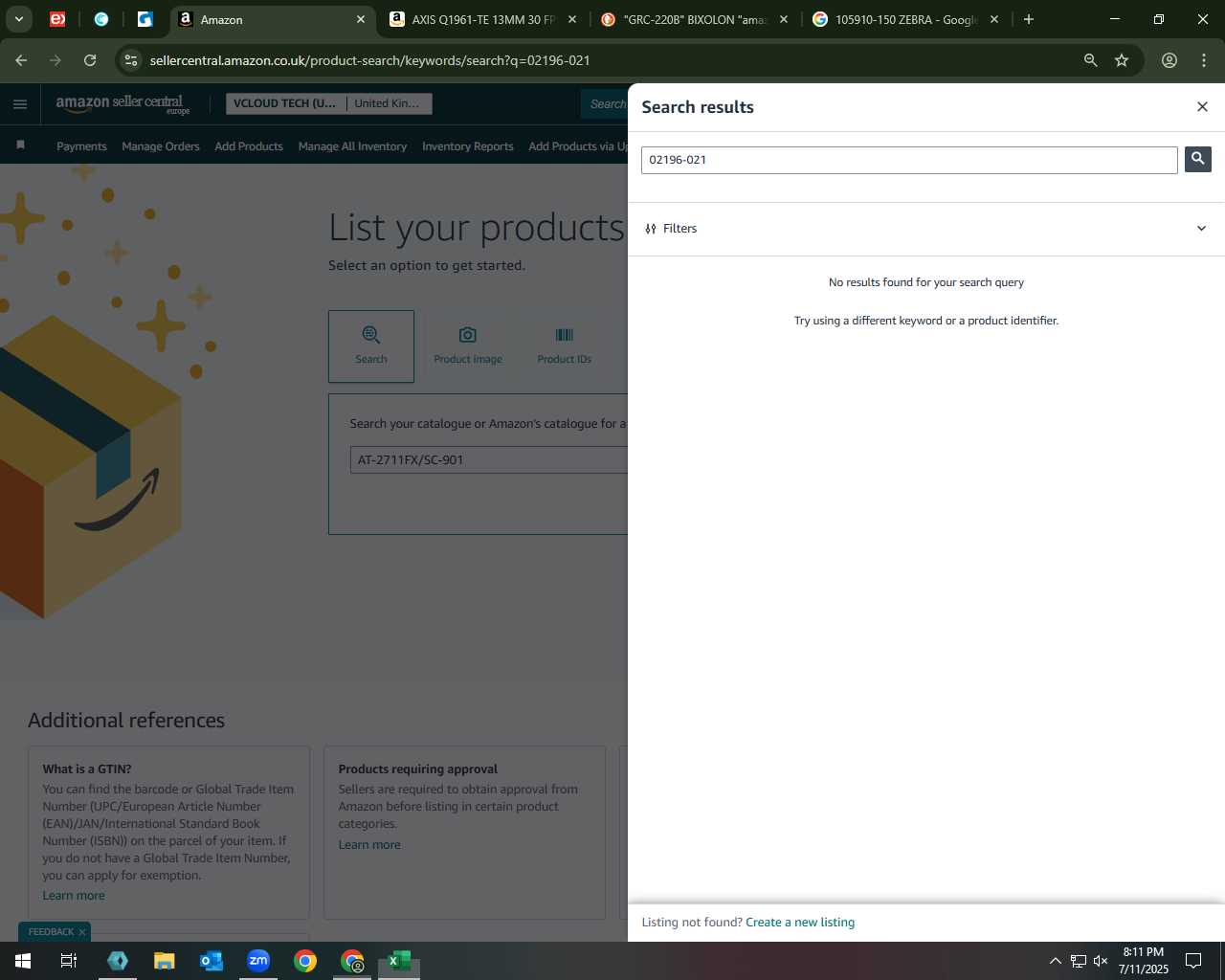Open Add Products menu item

249,146
